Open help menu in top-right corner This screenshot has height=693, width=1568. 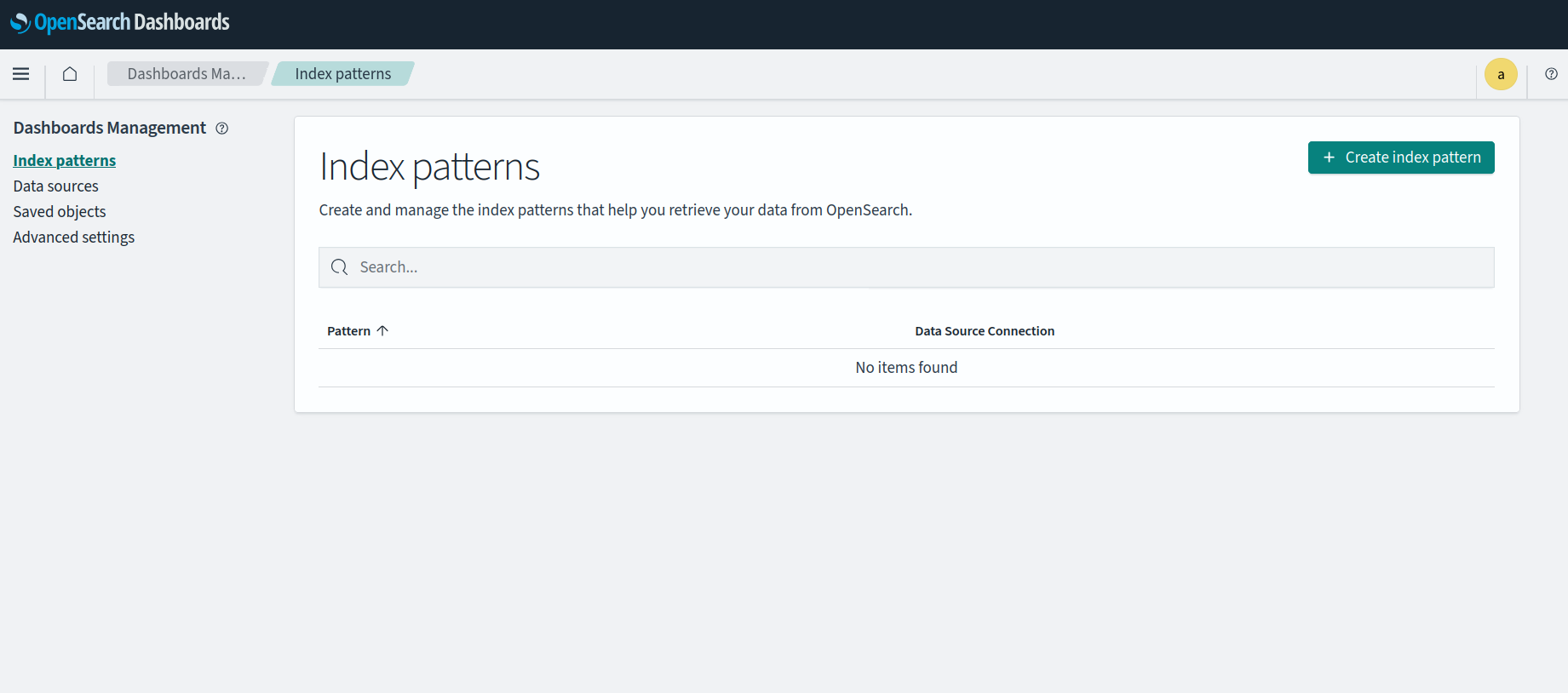[1551, 74]
